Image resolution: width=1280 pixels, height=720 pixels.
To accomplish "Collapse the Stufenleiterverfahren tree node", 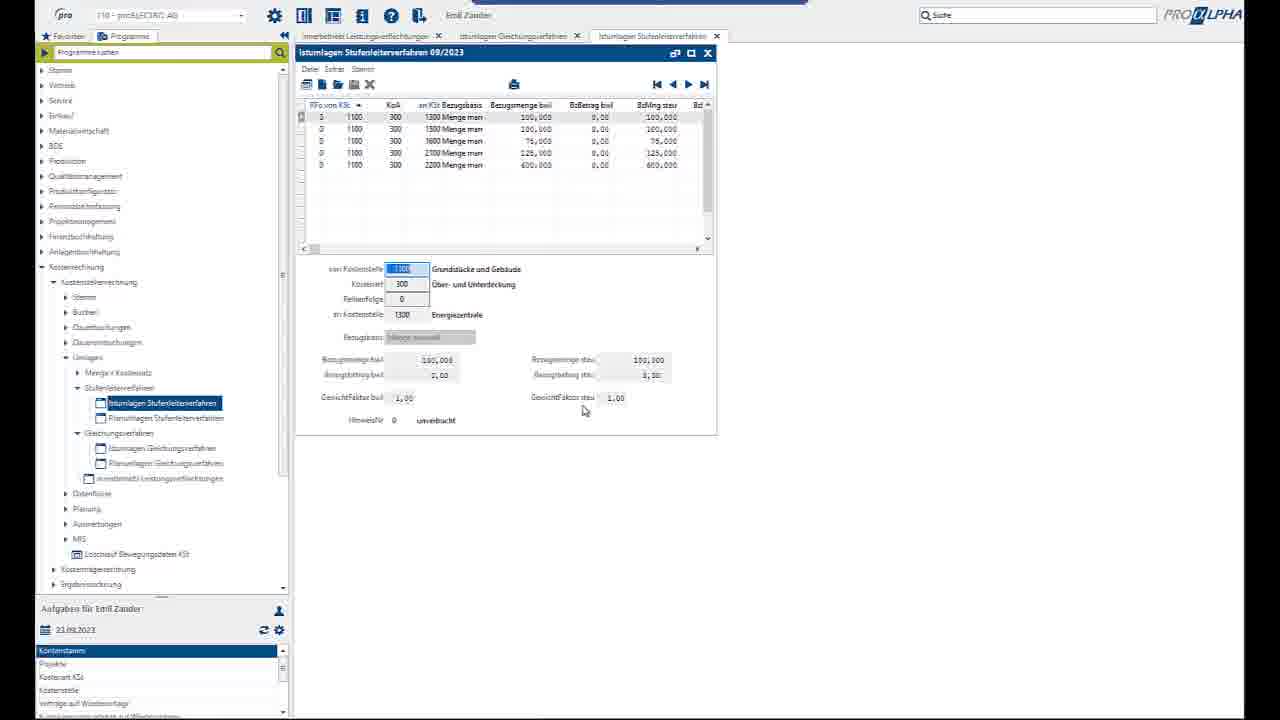I will pos(78,388).
